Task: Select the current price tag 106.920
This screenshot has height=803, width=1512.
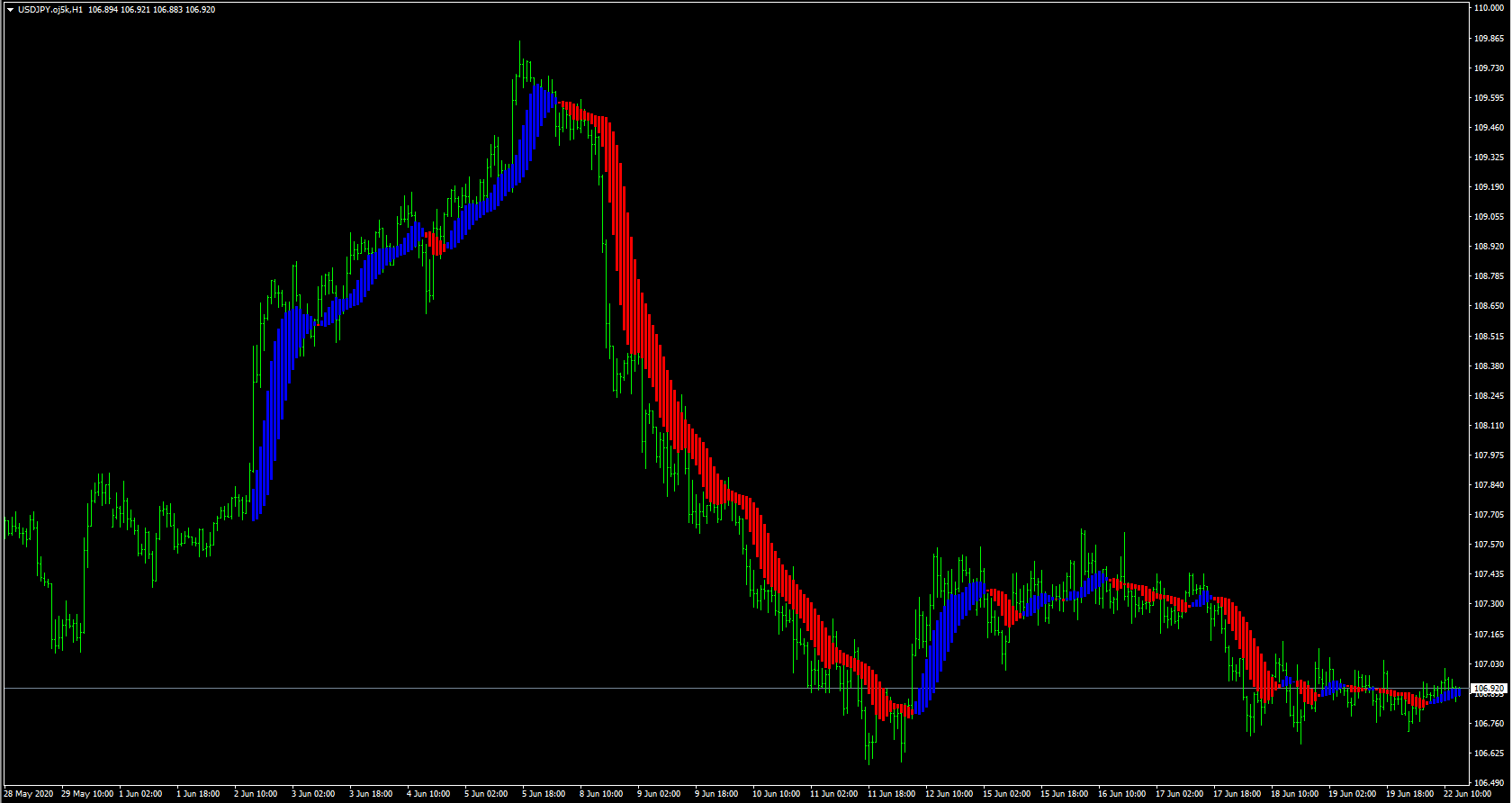Action: pos(1489,688)
